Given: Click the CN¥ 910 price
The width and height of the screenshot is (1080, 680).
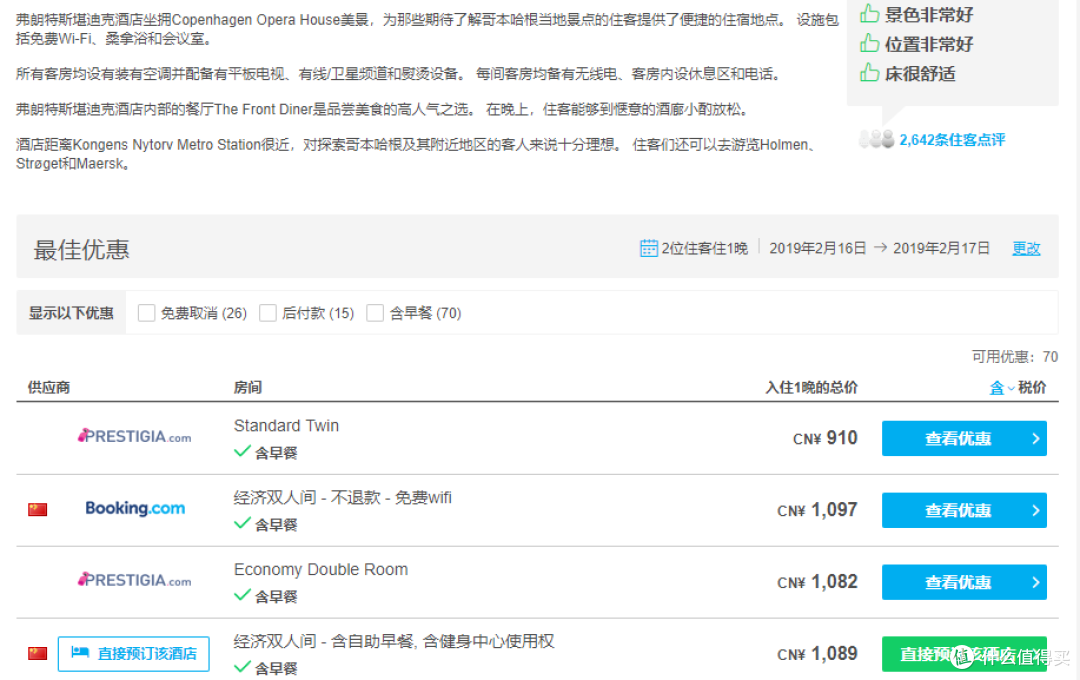Looking at the screenshot, I should [x=825, y=438].
